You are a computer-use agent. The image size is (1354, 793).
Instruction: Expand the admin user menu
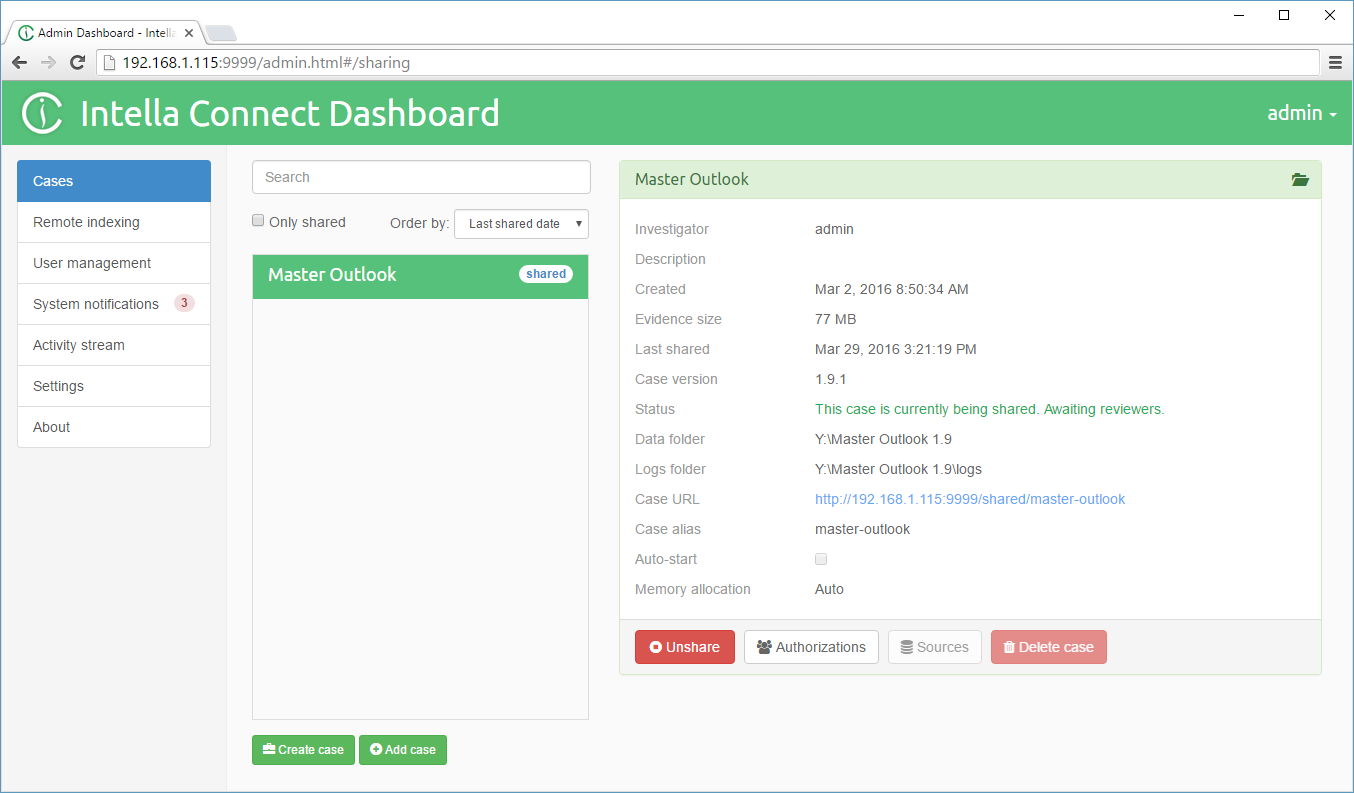(1301, 113)
